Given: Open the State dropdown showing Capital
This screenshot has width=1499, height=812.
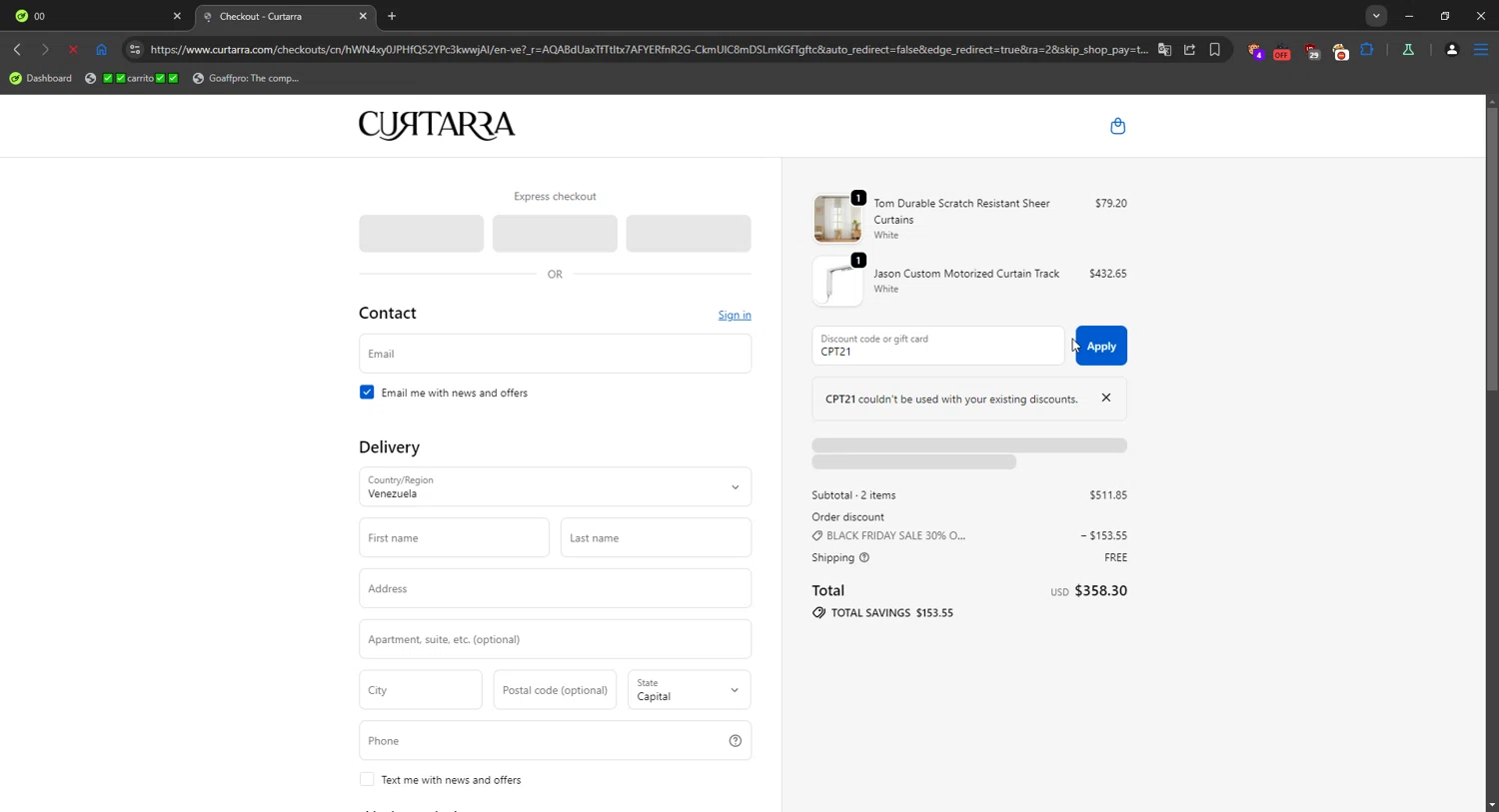Looking at the screenshot, I should [689, 690].
